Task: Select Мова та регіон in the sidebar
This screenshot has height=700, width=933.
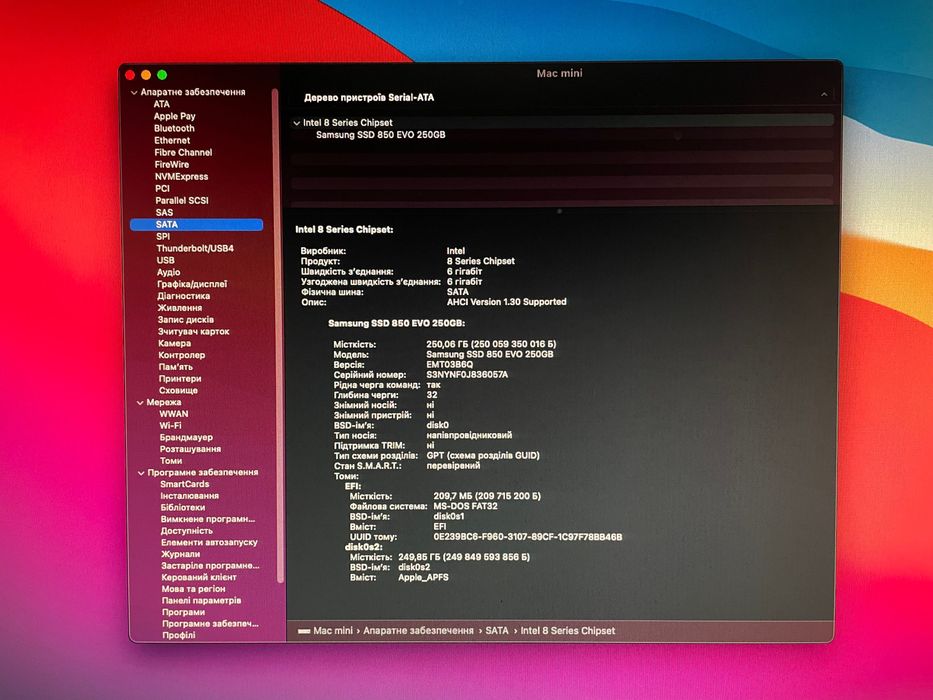Action: [193, 589]
